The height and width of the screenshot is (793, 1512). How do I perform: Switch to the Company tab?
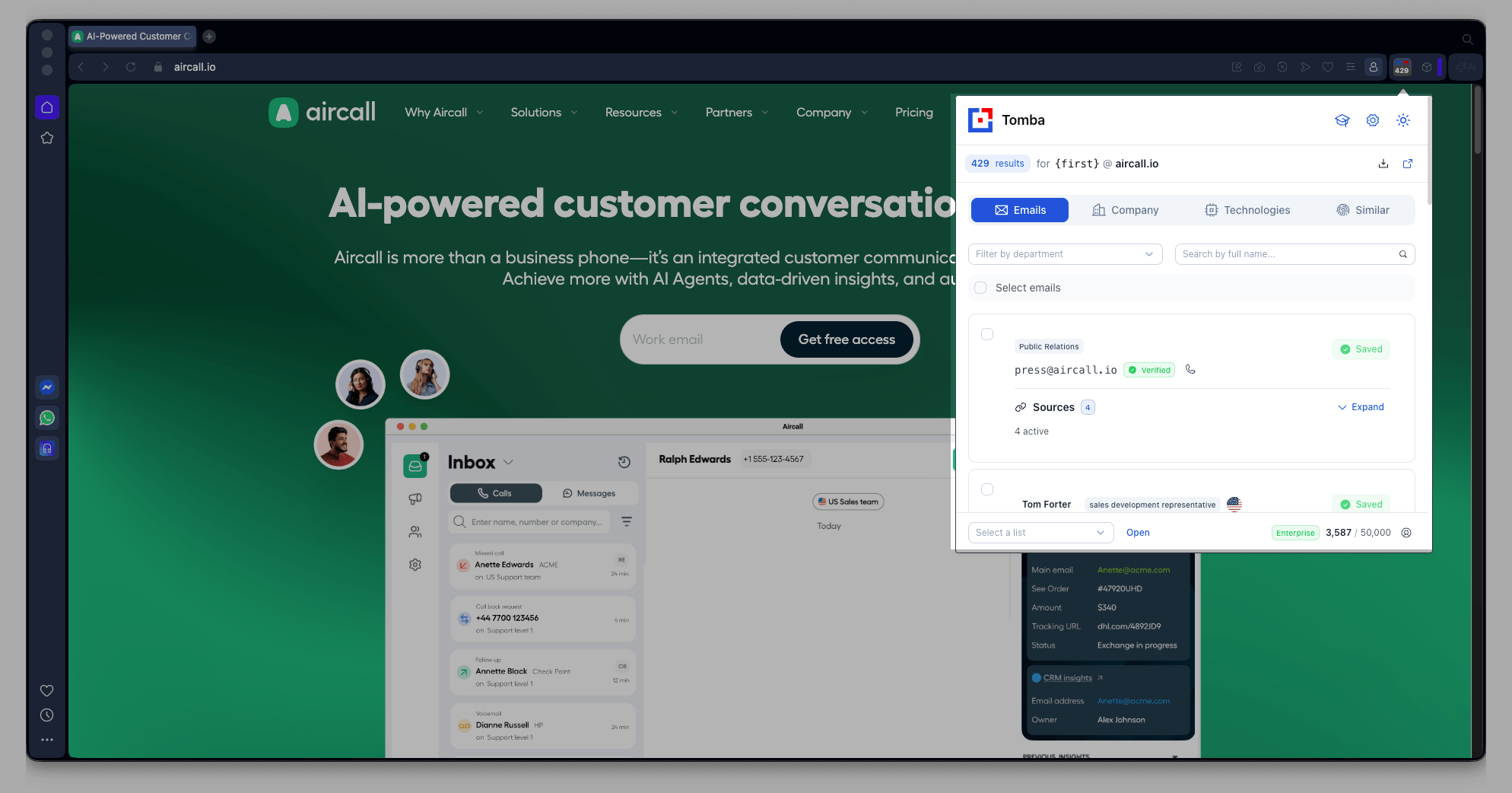pyautogui.click(x=1125, y=210)
